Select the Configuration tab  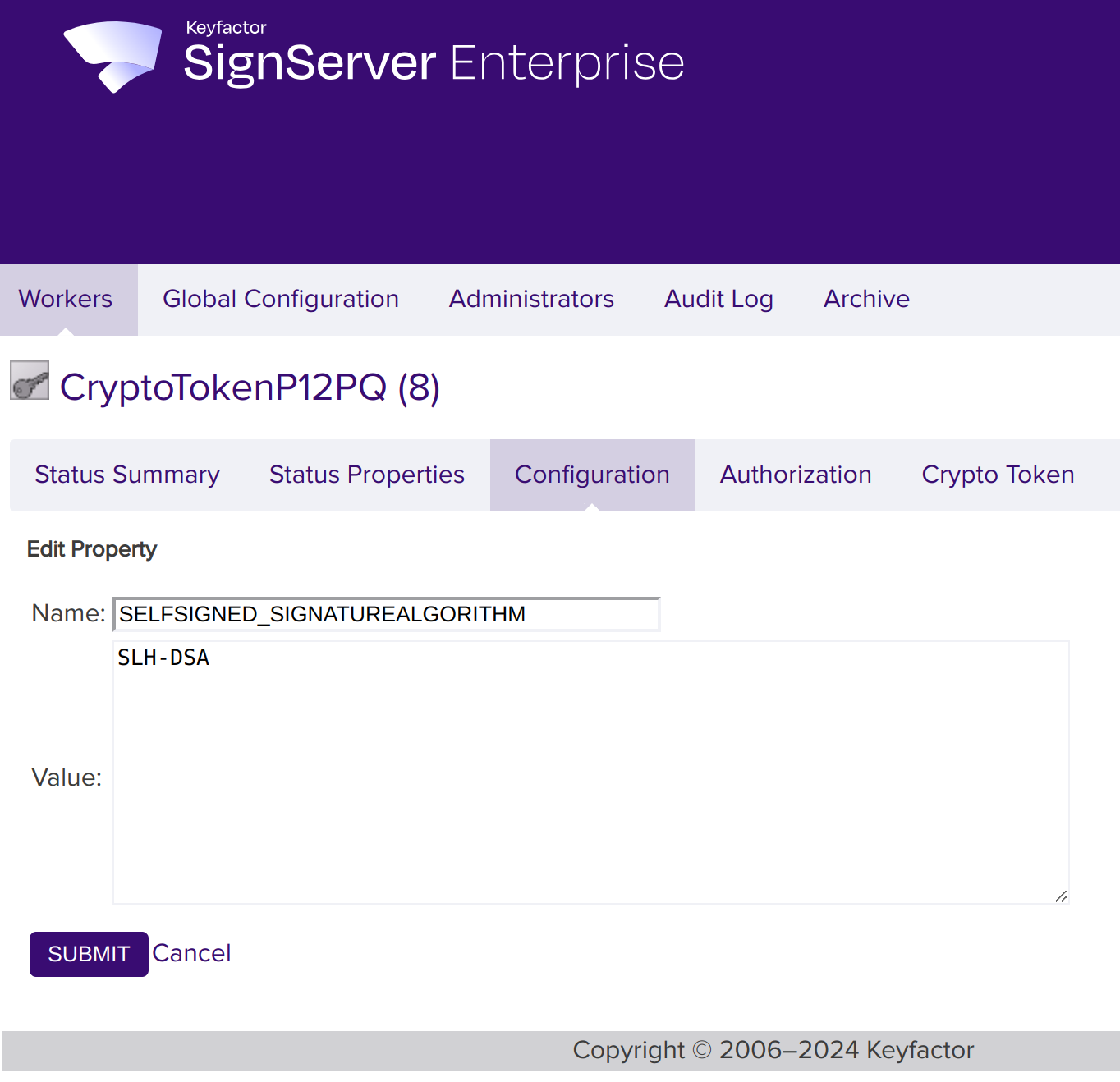(591, 475)
